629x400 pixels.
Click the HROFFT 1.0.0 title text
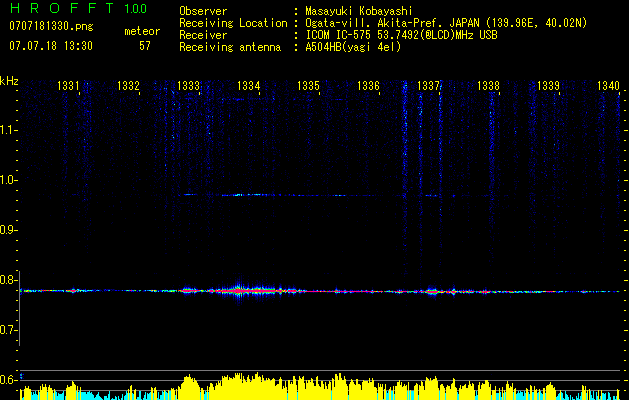point(79,8)
